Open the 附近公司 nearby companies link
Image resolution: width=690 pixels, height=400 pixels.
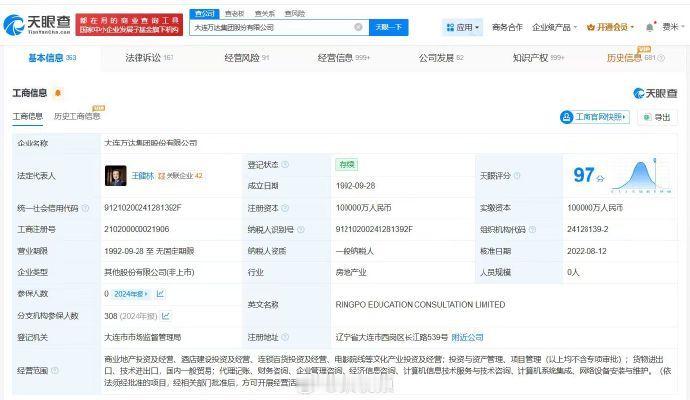(x=467, y=337)
